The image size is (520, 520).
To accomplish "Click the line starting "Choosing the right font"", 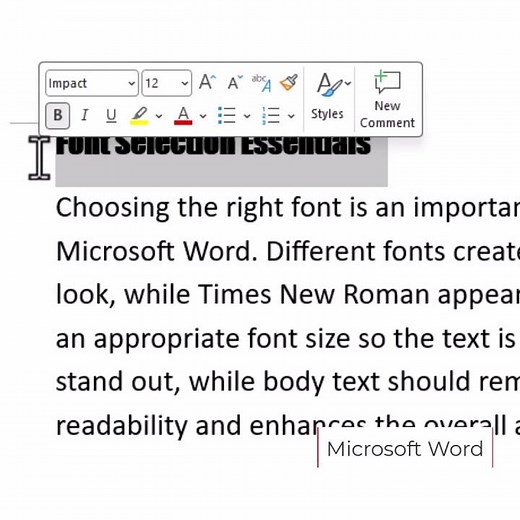I will (288, 208).
